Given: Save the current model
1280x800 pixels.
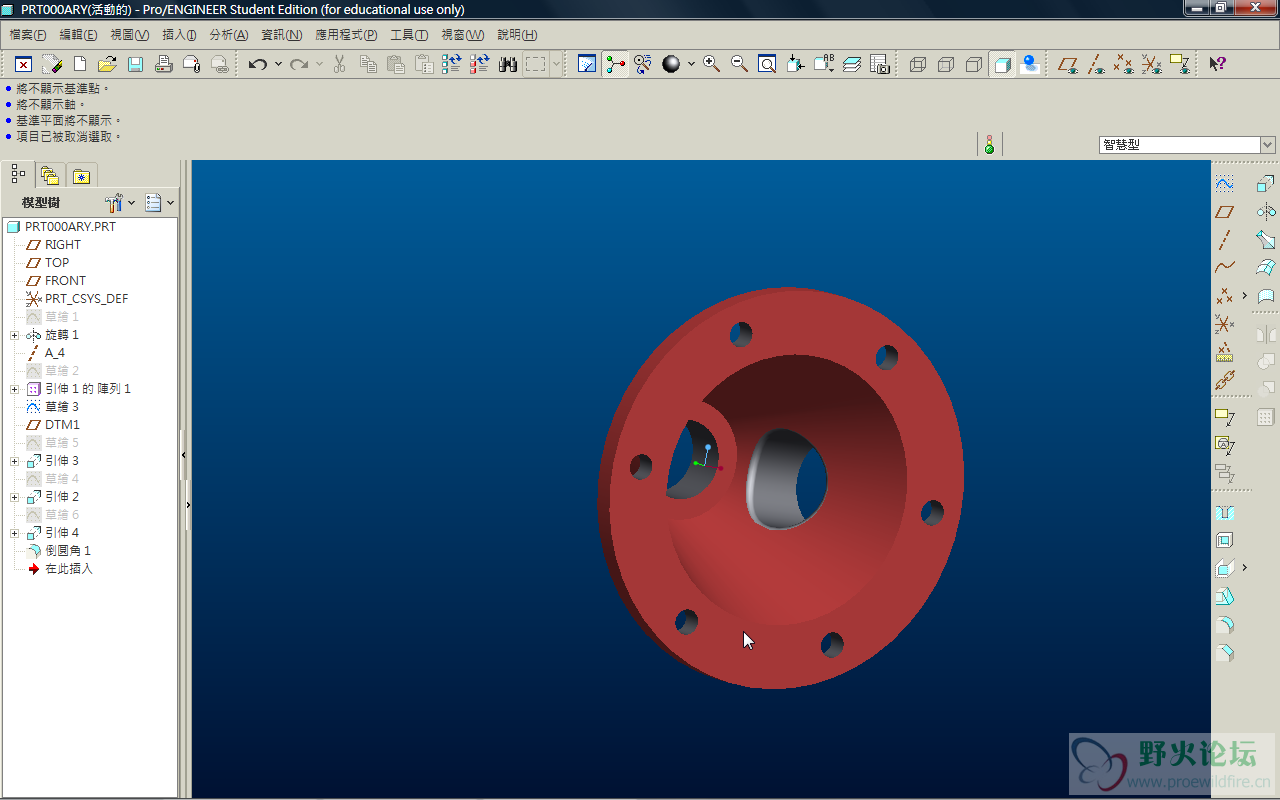Looking at the screenshot, I should (135, 64).
